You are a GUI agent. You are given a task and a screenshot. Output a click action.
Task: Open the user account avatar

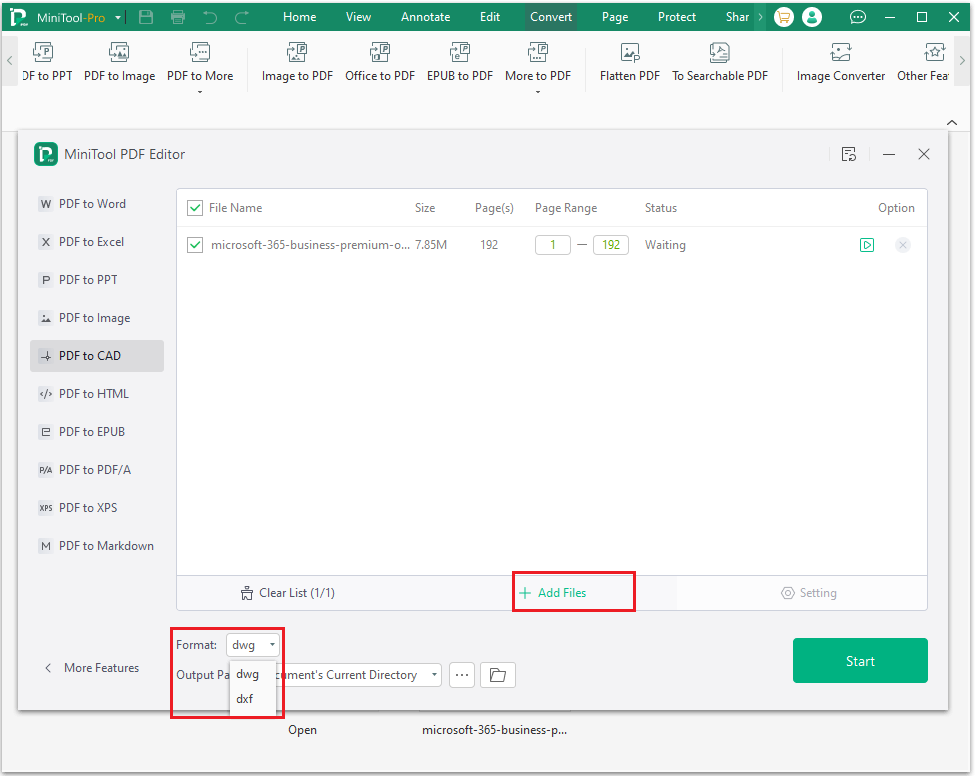(x=811, y=17)
